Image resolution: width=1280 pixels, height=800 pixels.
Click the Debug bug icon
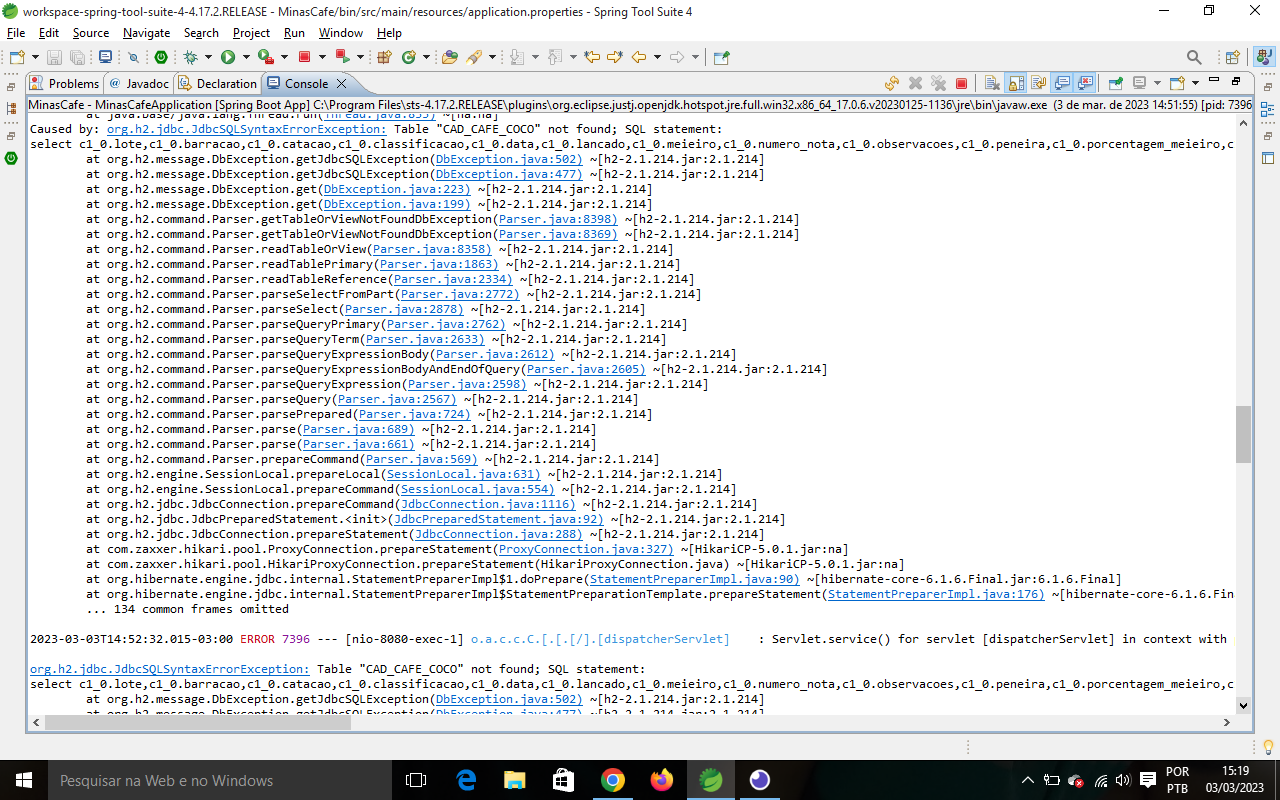click(x=189, y=57)
